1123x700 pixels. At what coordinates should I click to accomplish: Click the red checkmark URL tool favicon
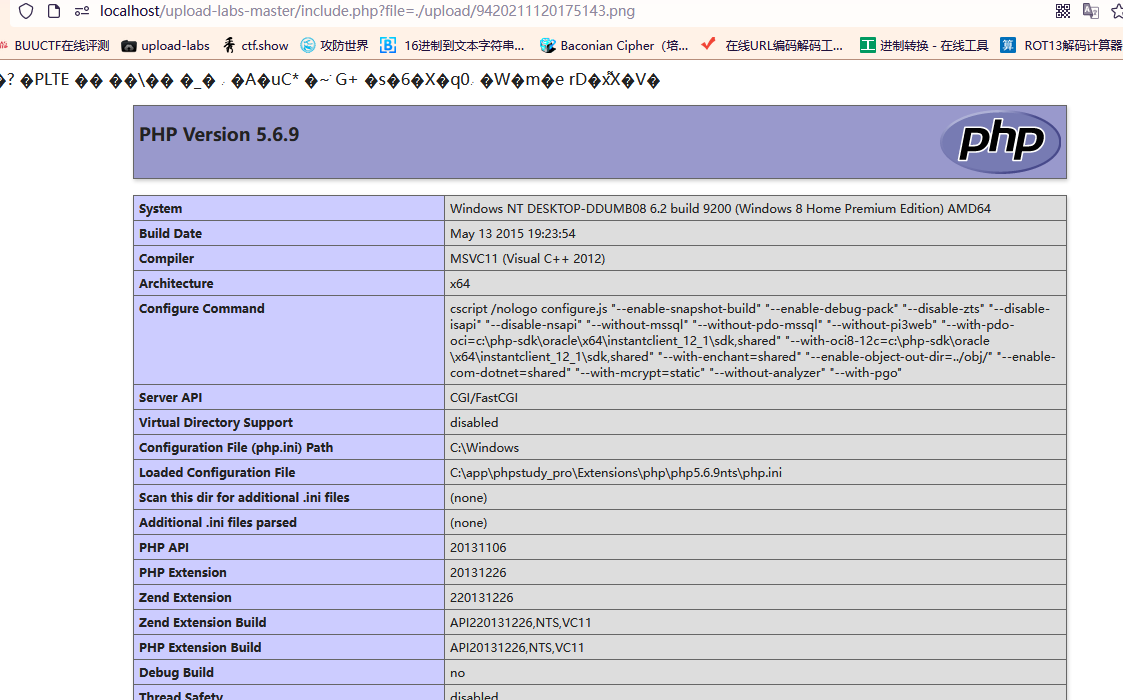pyautogui.click(x=708, y=44)
